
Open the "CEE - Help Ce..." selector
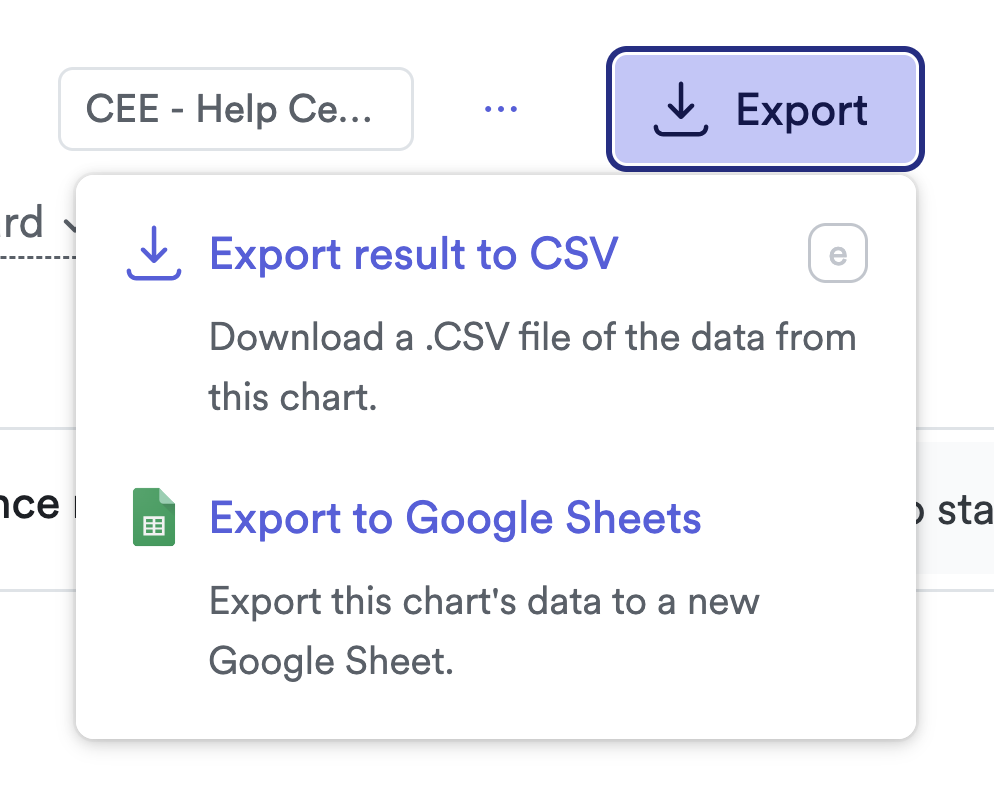click(x=235, y=109)
